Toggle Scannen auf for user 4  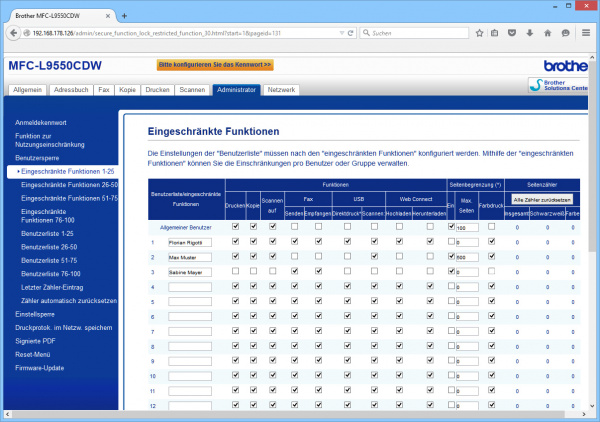[x=272, y=286]
